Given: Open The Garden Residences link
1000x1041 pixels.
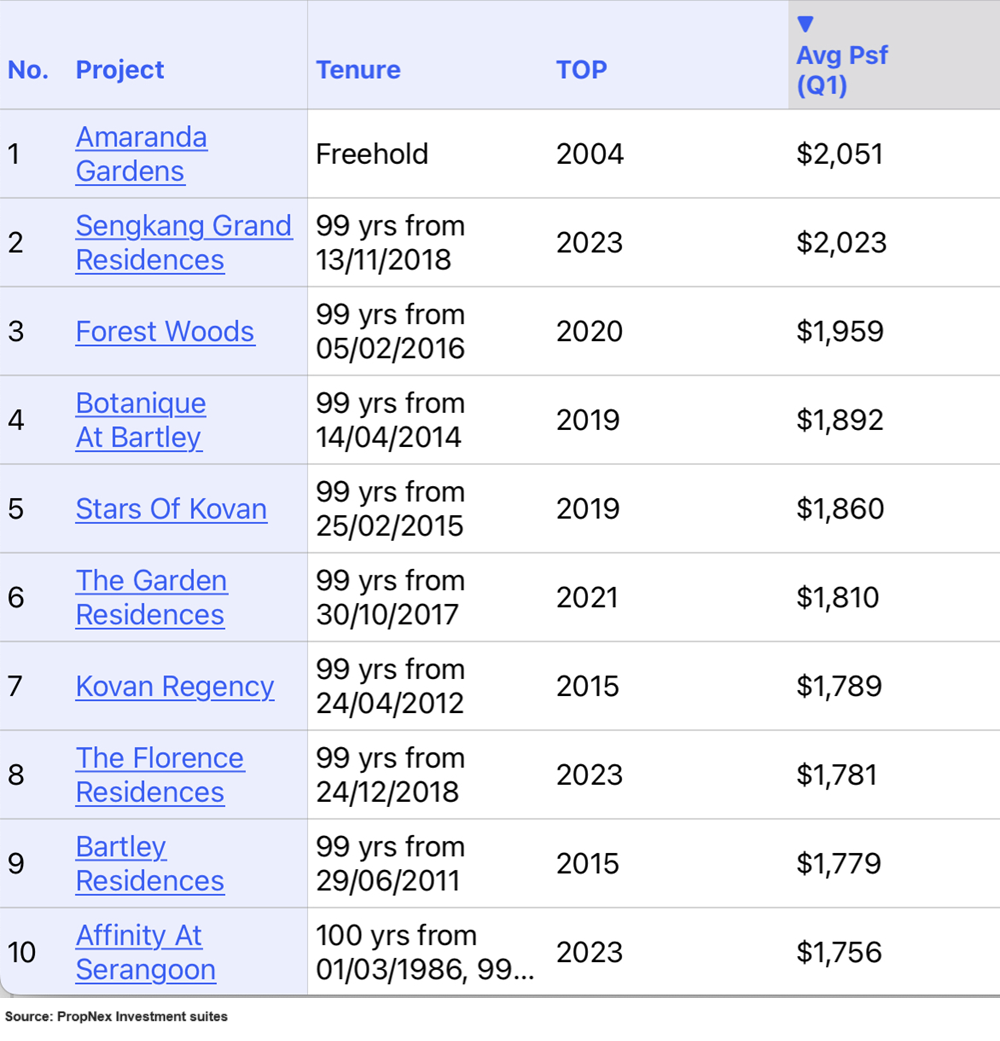Looking at the screenshot, I should [151, 597].
